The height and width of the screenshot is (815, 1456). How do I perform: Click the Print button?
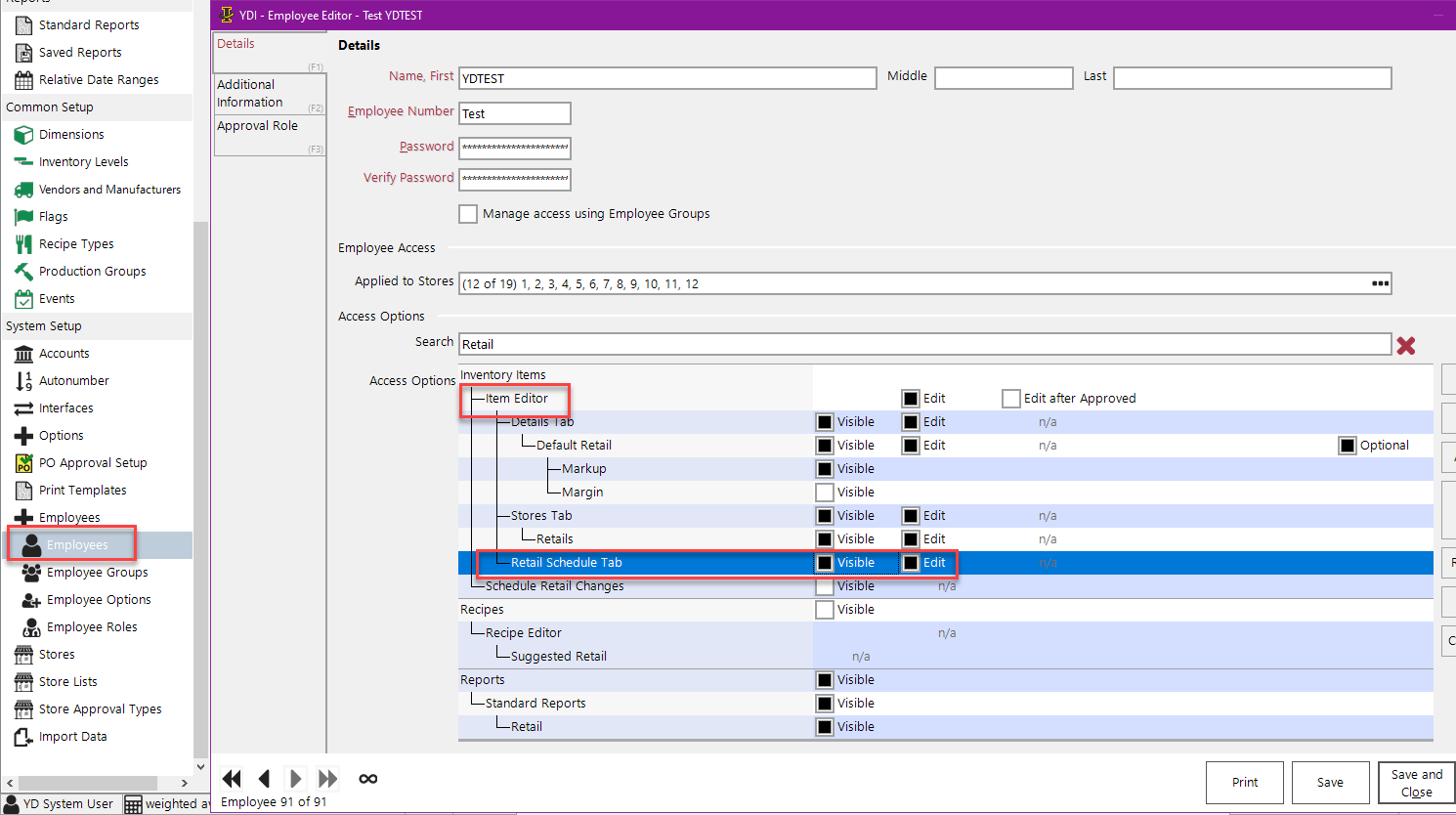pos(1245,783)
